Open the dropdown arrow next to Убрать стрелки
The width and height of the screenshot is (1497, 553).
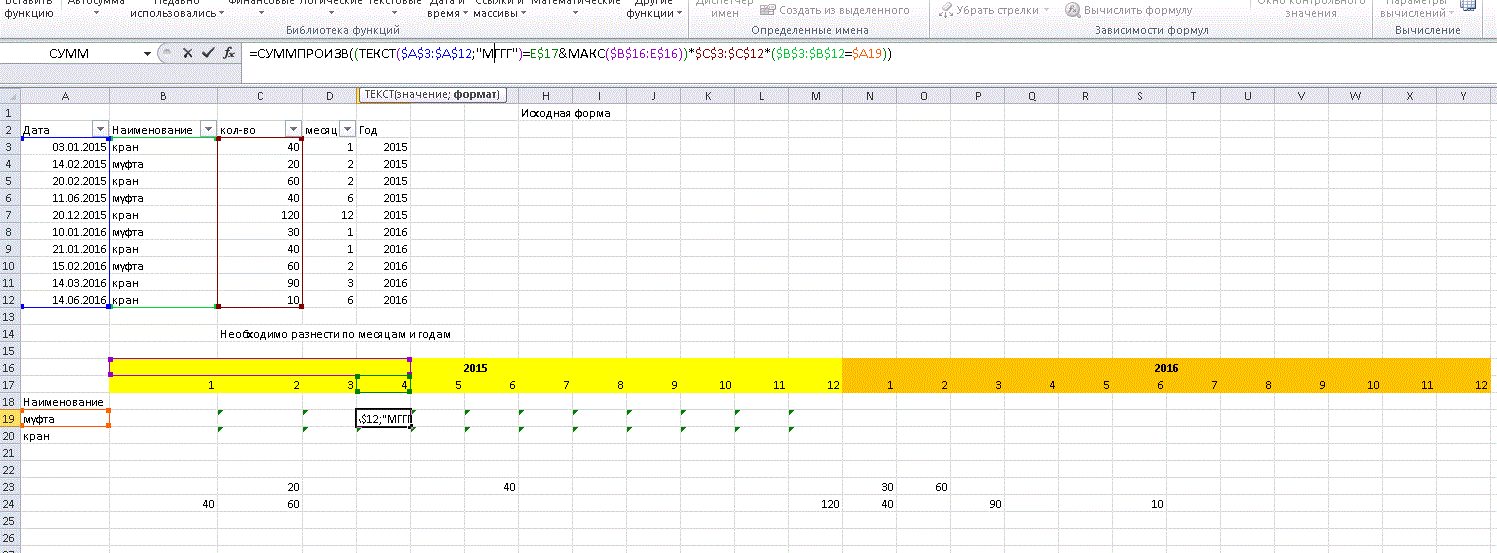1046,10
